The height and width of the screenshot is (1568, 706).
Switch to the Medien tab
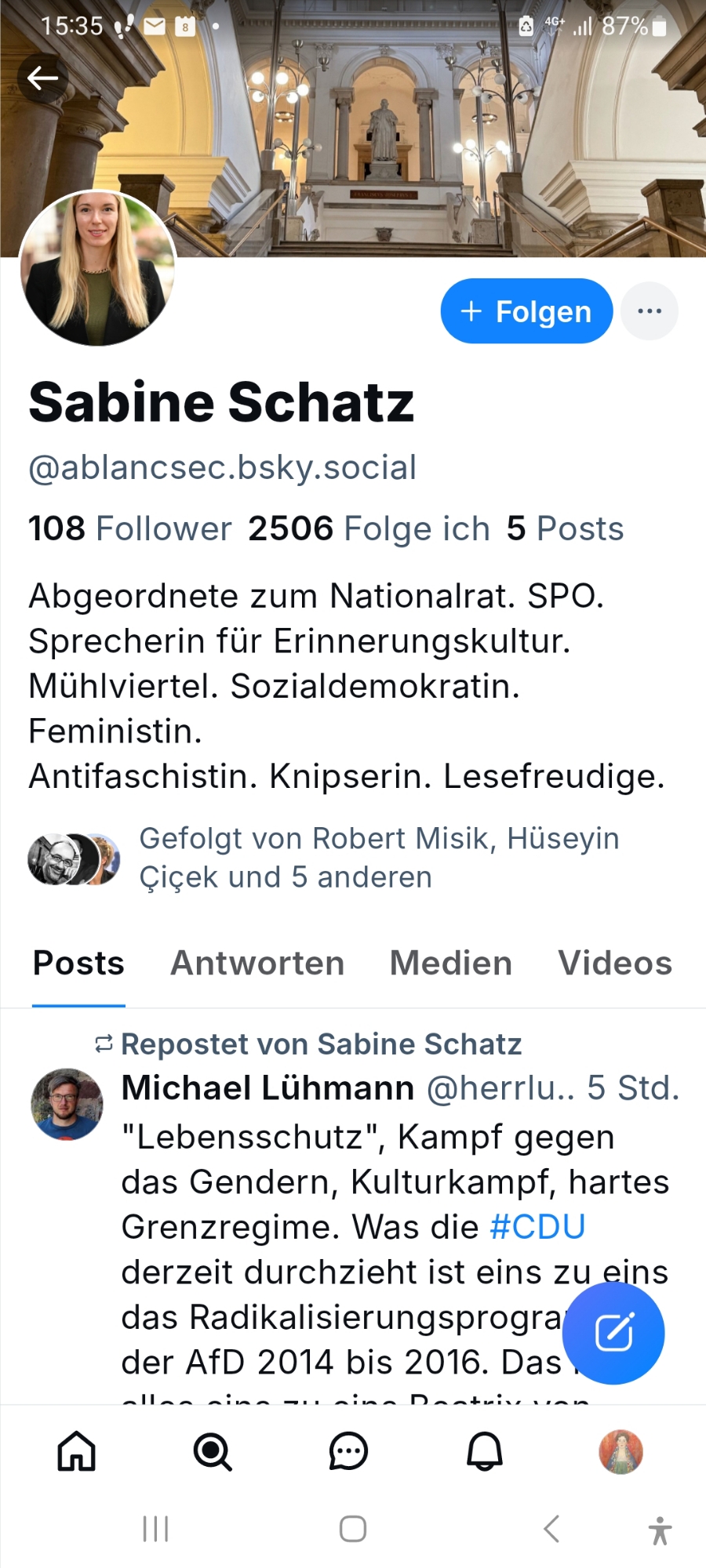[x=451, y=963]
